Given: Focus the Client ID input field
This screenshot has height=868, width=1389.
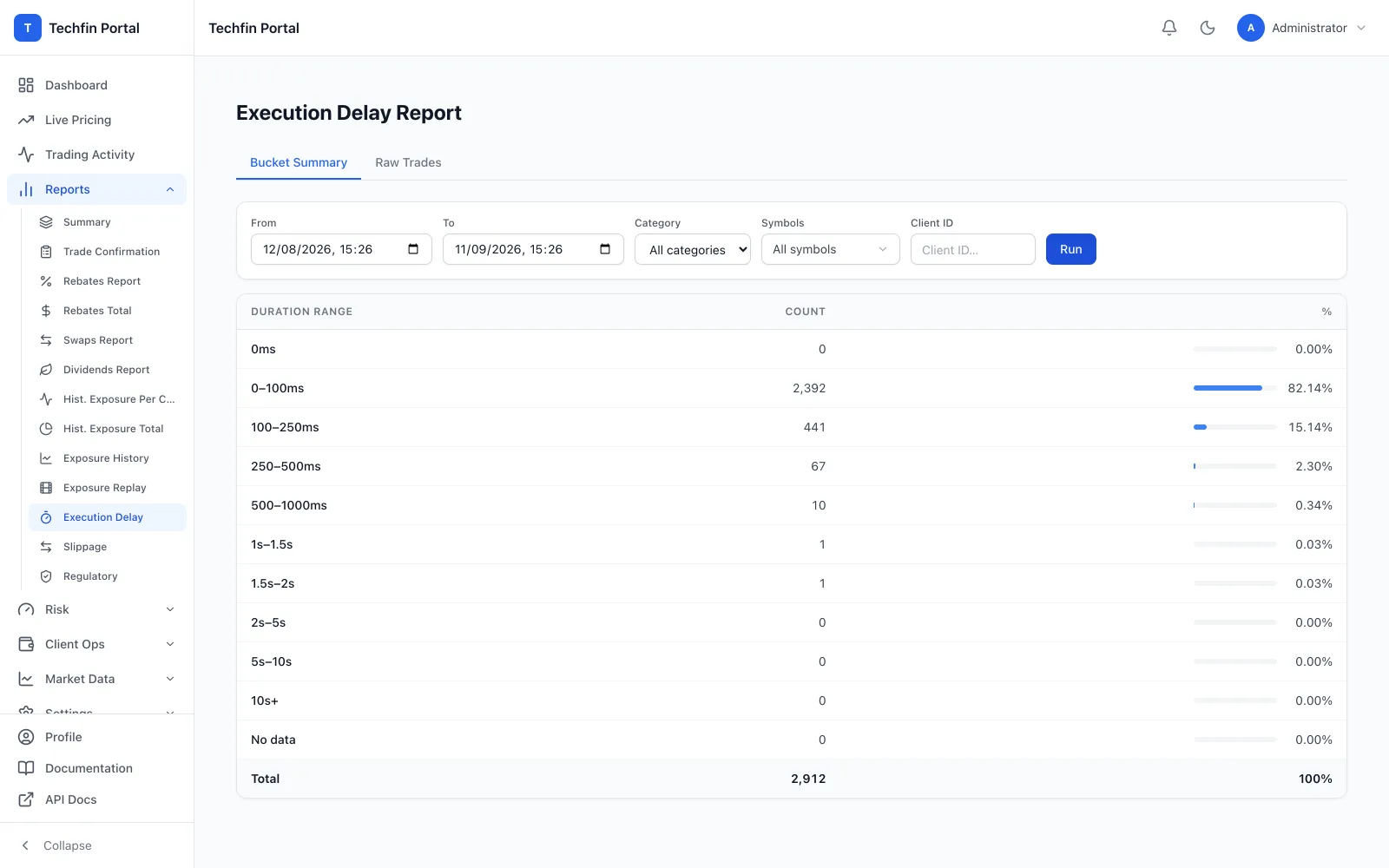Looking at the screenshot, I should 973,249.
